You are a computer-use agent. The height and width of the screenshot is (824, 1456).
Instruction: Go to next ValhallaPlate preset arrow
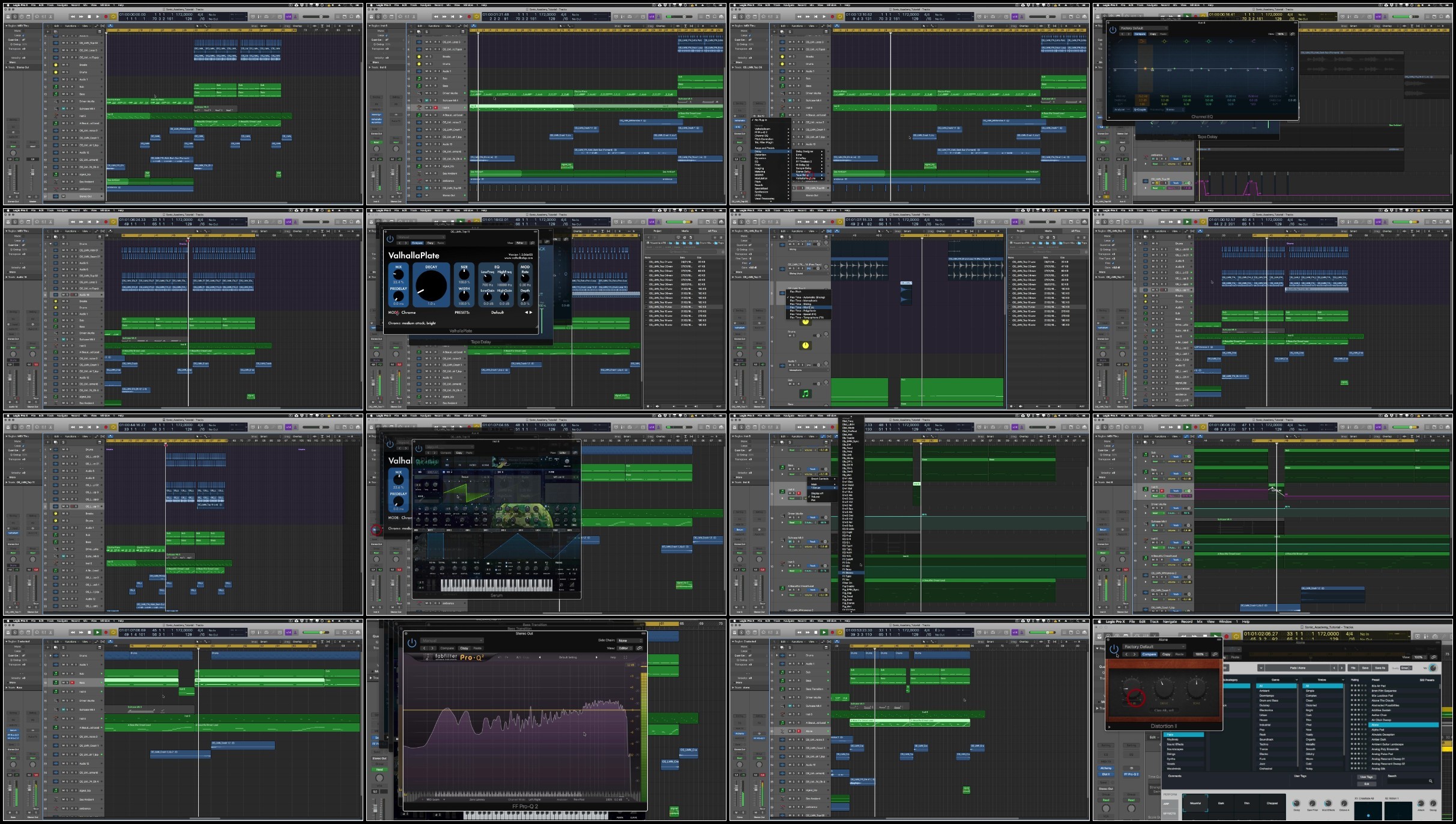pyautogui.click(x=531, y=312)
